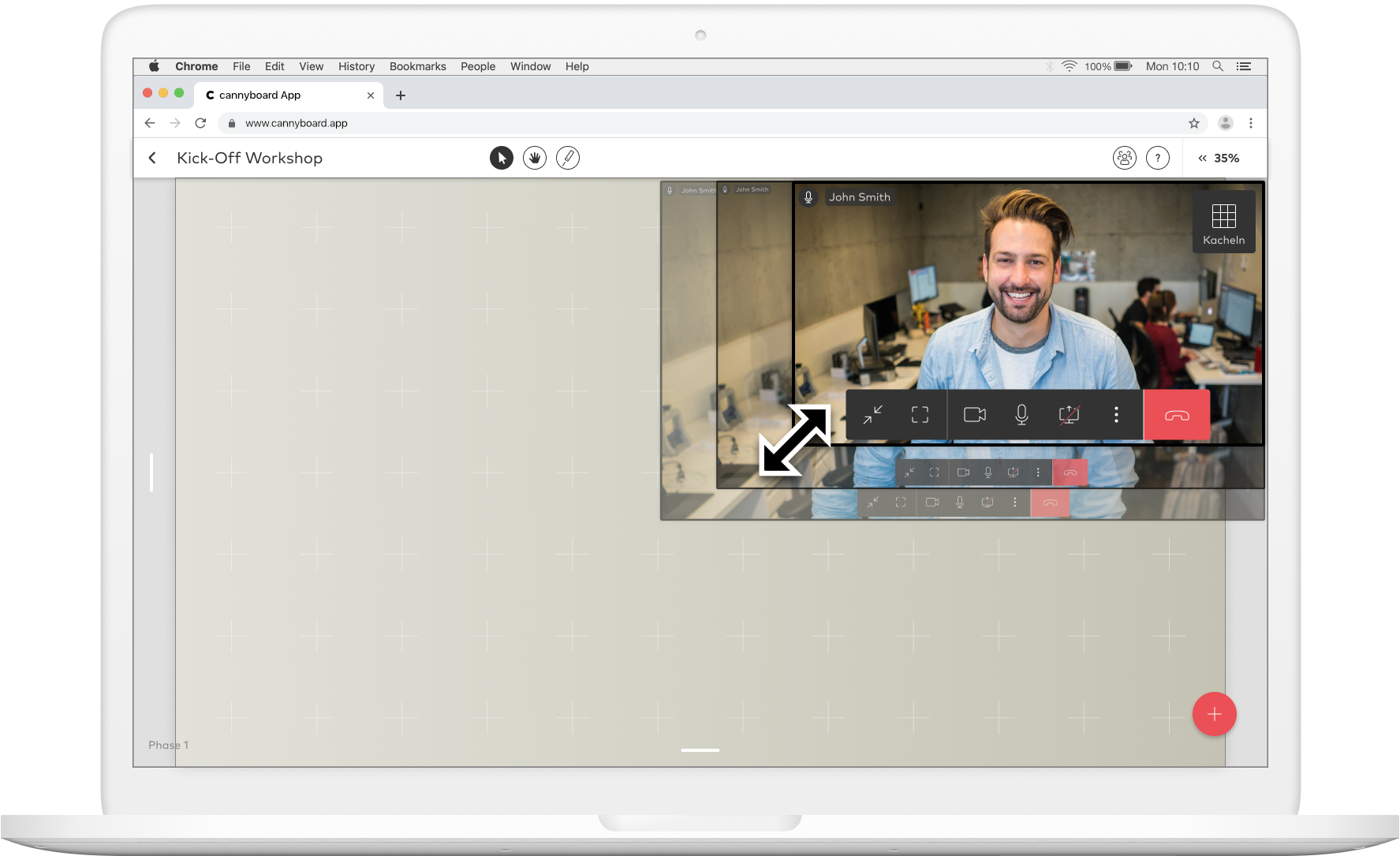Minimize the video call window
Viewport: 1400px width, 856px height.
(x=872, y=415)
